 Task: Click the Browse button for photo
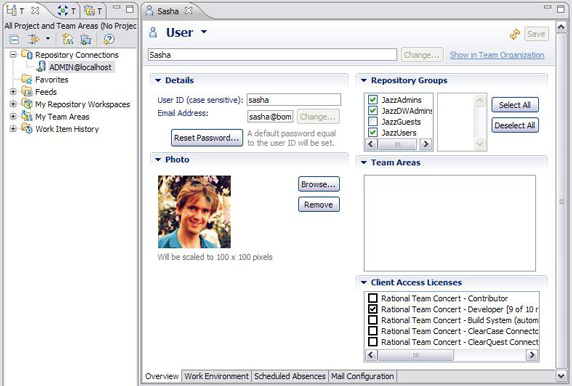click(x=319, y=184)
